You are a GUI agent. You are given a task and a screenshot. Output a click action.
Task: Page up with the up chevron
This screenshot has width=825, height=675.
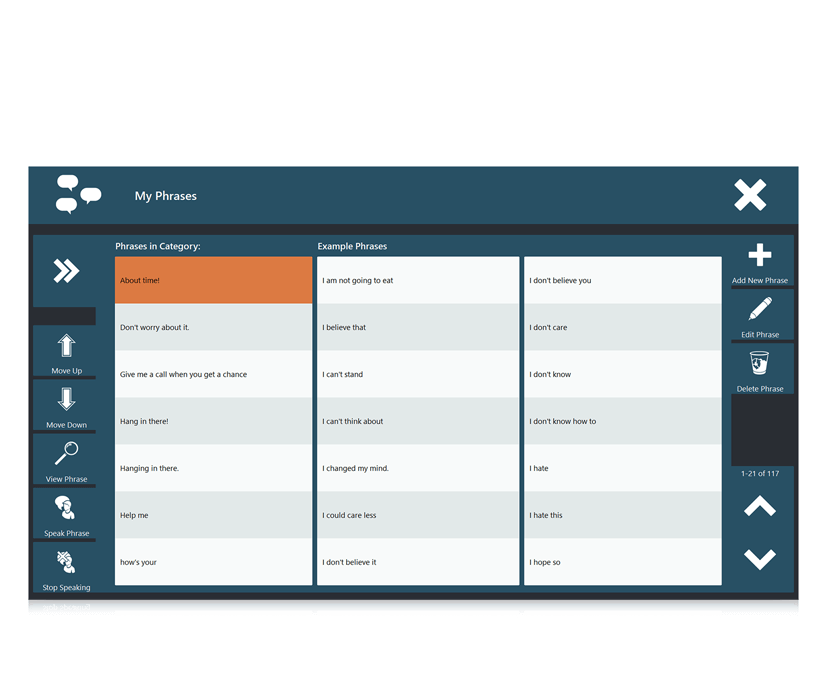(760, 507)
